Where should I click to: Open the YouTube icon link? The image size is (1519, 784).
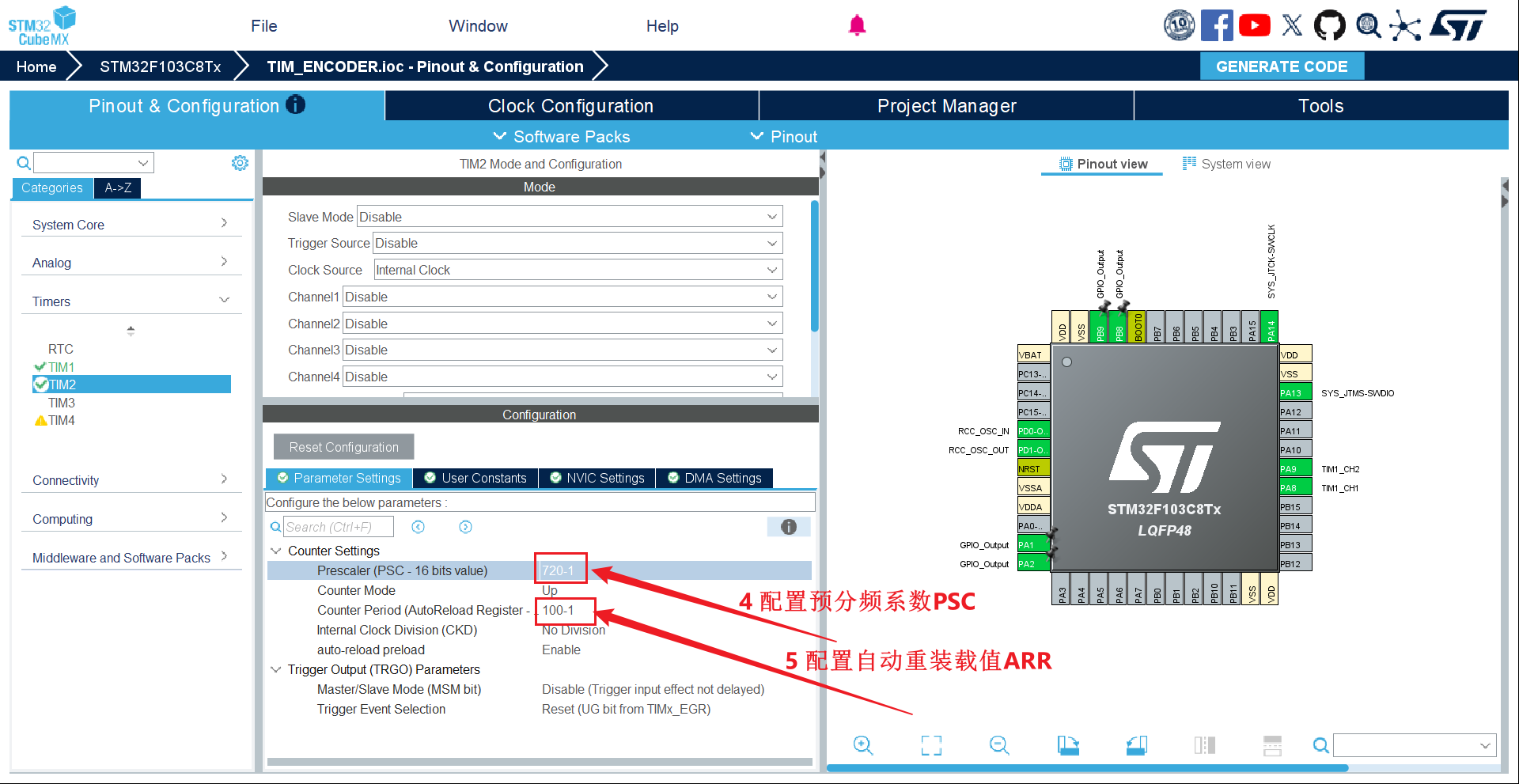1255,25
